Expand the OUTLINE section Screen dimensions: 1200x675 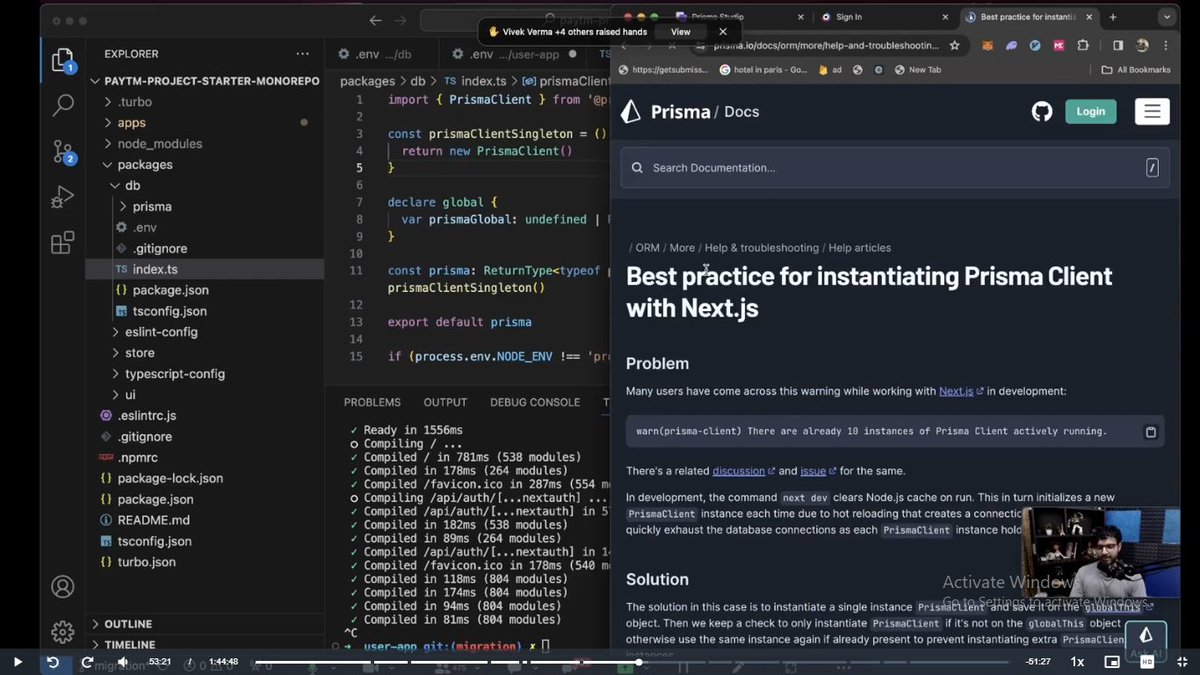coord(128,624)
